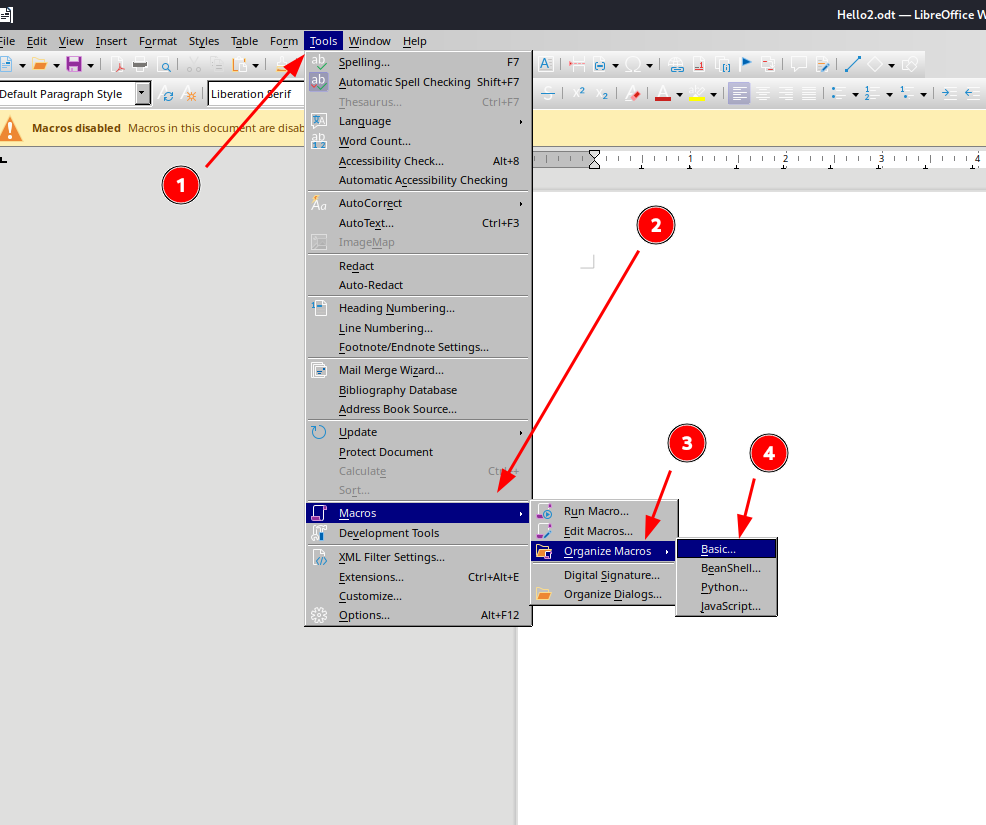This screenshot has height=825, width=986.
Task: Click Update Selected Style icon
Action: [x=167, y=94]
